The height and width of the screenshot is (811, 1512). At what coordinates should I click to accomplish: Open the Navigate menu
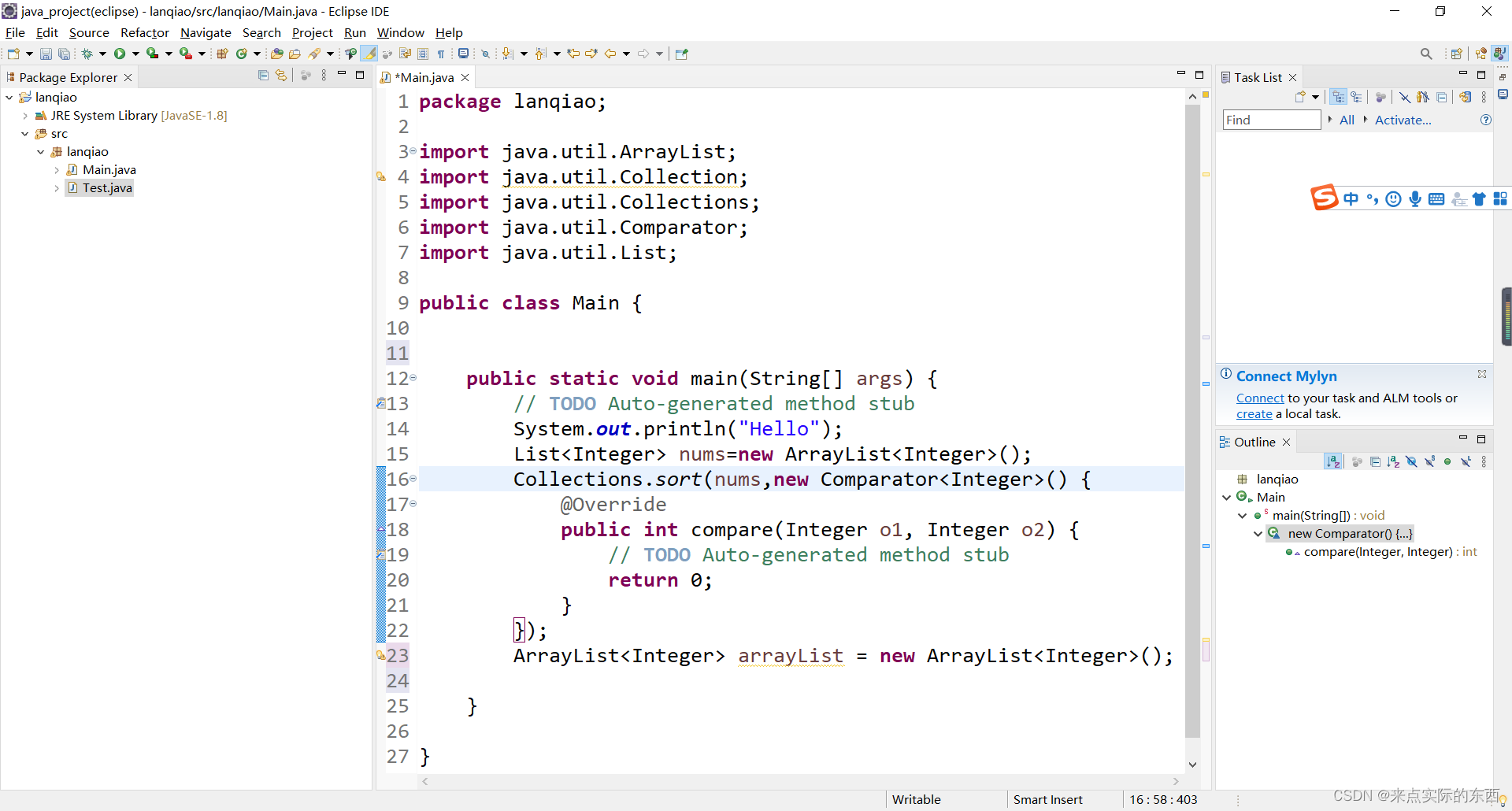pyautogui.click(x=206, y=32)
